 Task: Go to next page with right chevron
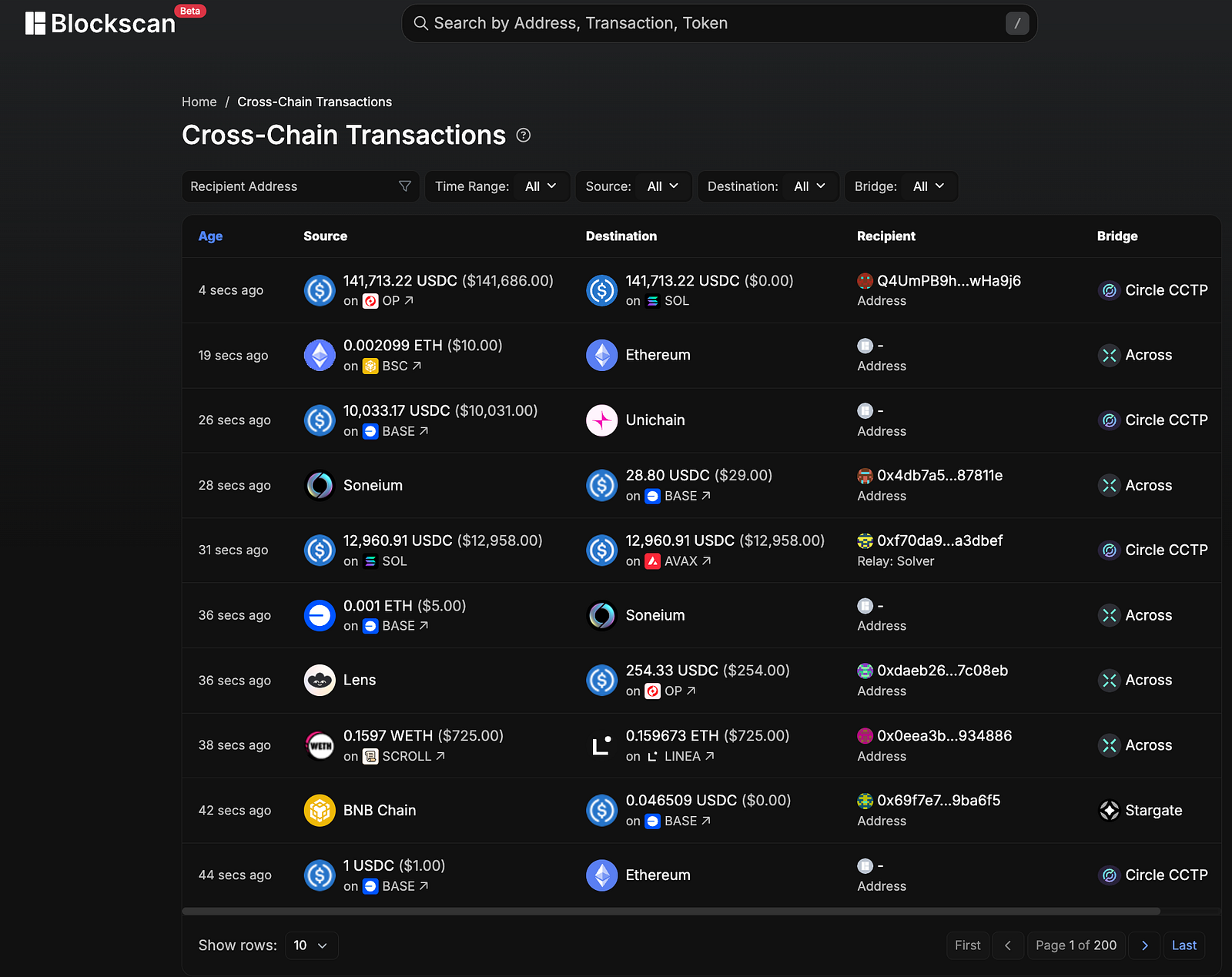(1144, 945)
